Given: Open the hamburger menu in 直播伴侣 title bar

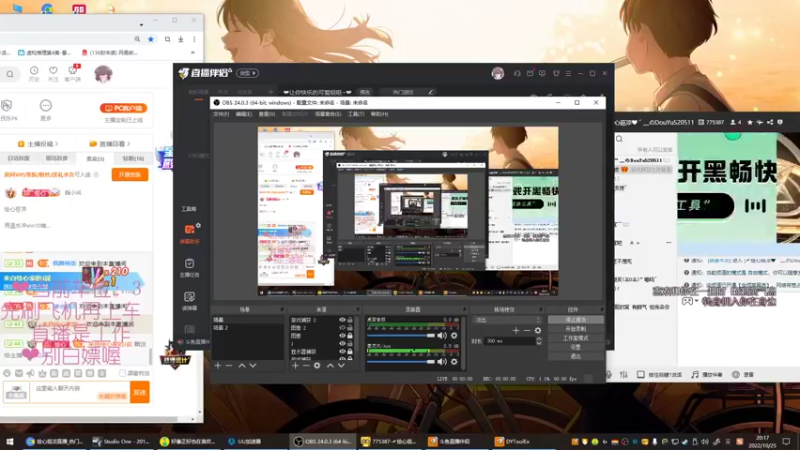Looking at the screenshot, I should click(x=568, y=73).
